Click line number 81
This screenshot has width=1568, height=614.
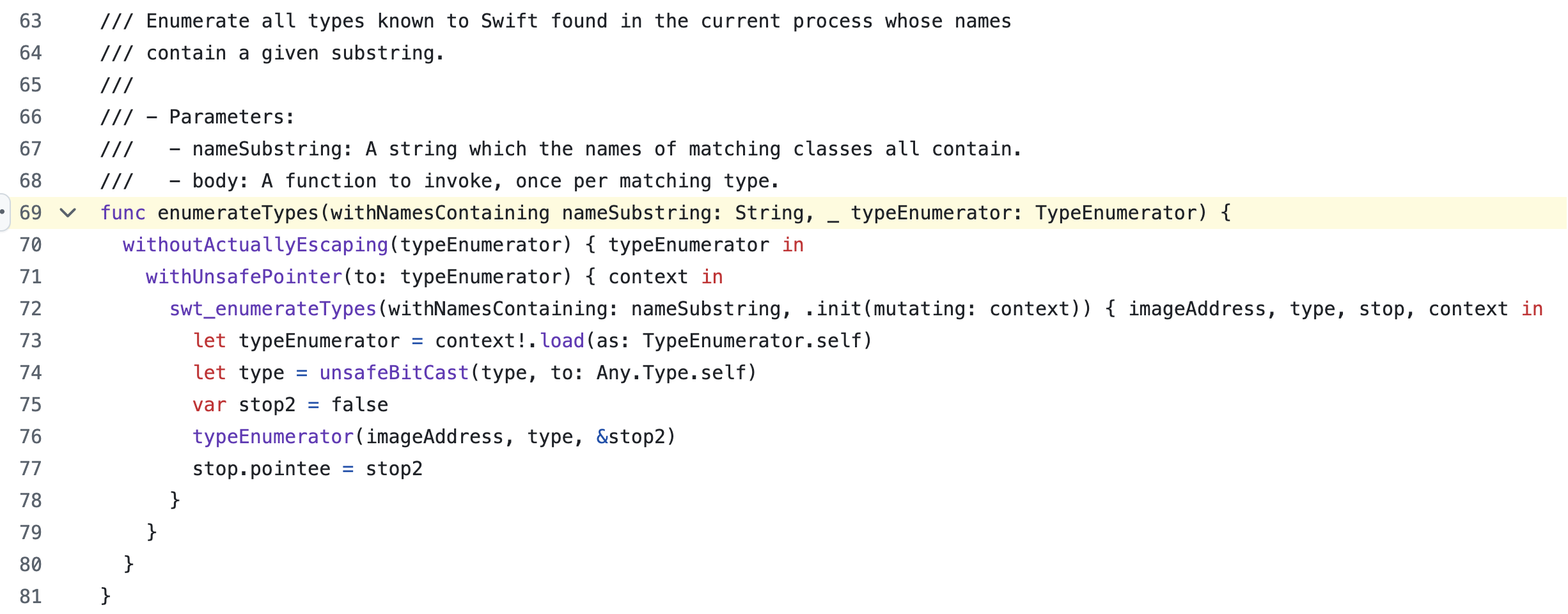(31, 597)
